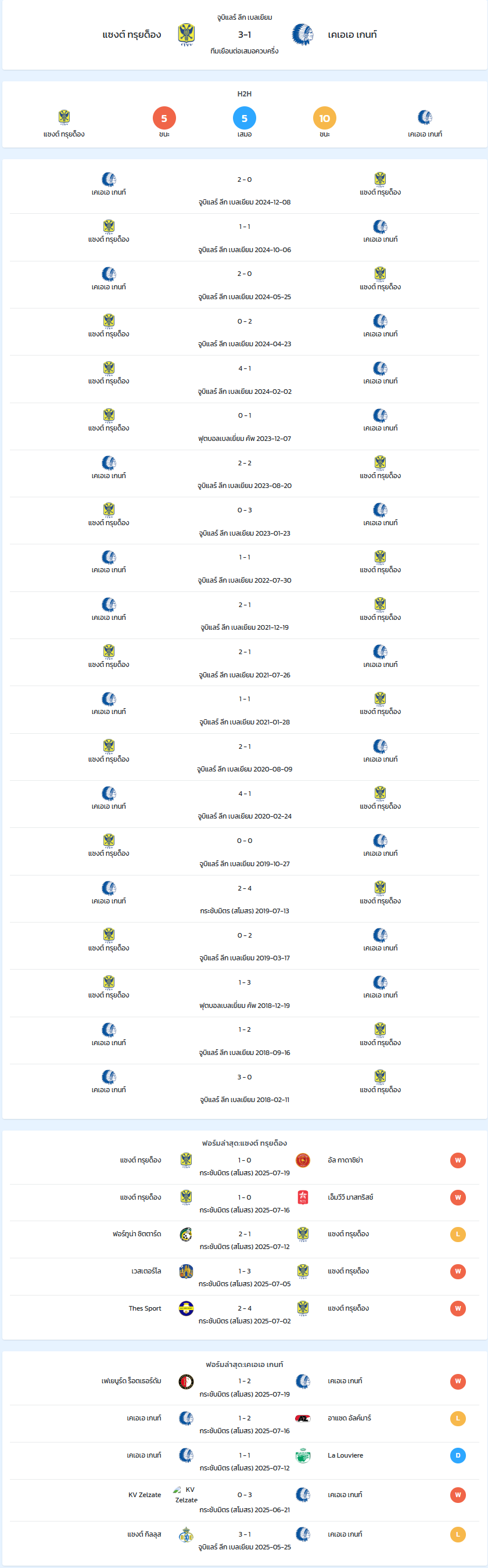Click W badge for Al Qadsiah match

[458, 1160]
